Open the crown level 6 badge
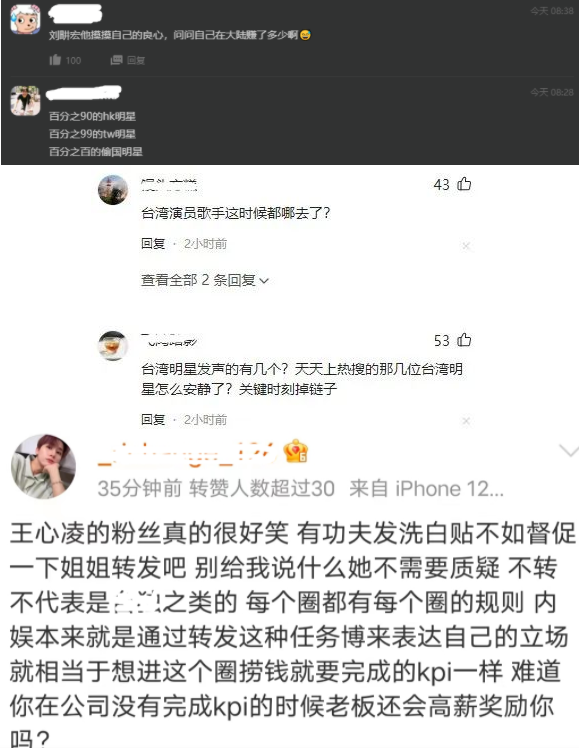 (295, 451)
